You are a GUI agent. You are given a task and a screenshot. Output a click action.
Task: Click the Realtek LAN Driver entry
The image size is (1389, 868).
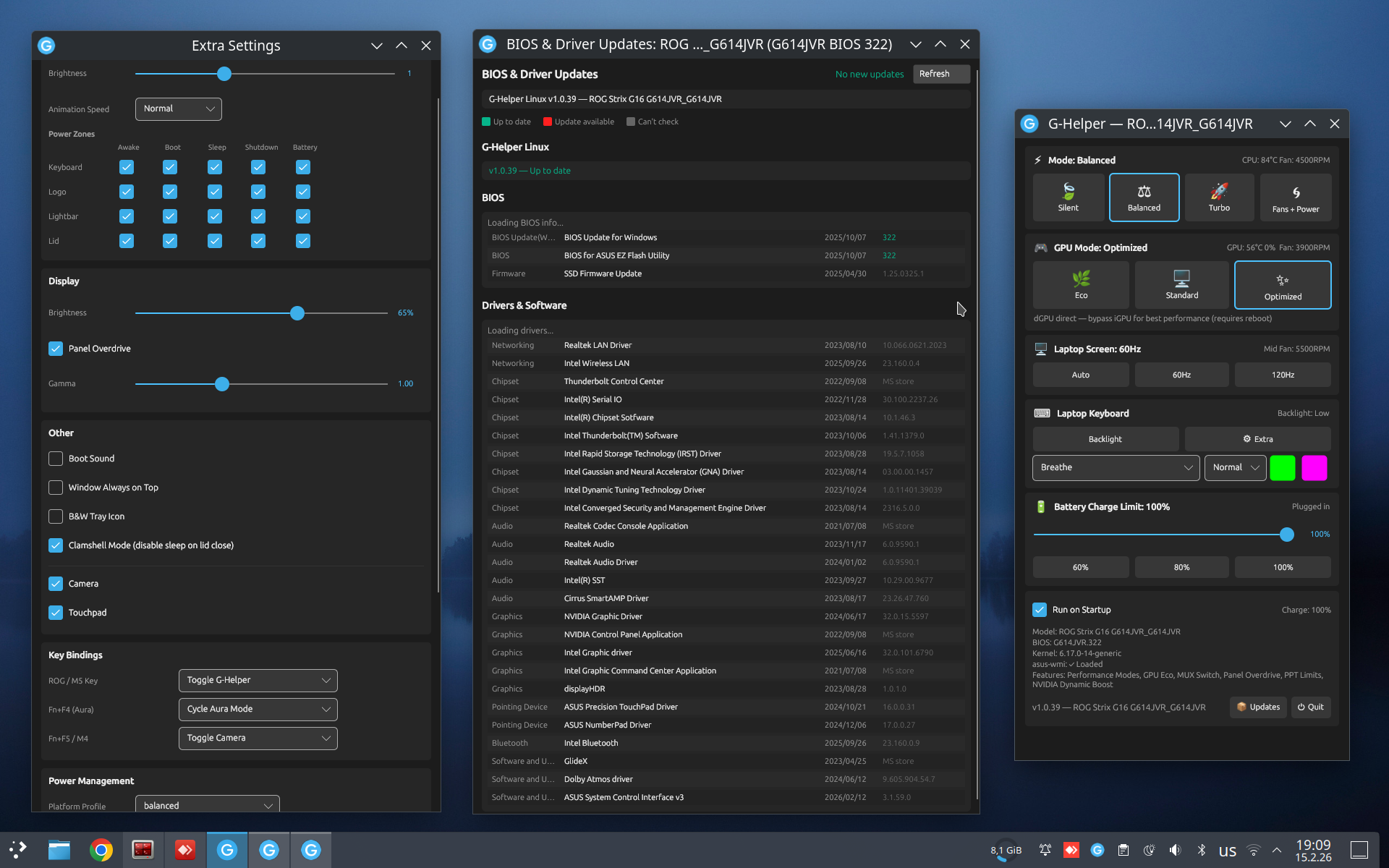(x=598, y=345)
